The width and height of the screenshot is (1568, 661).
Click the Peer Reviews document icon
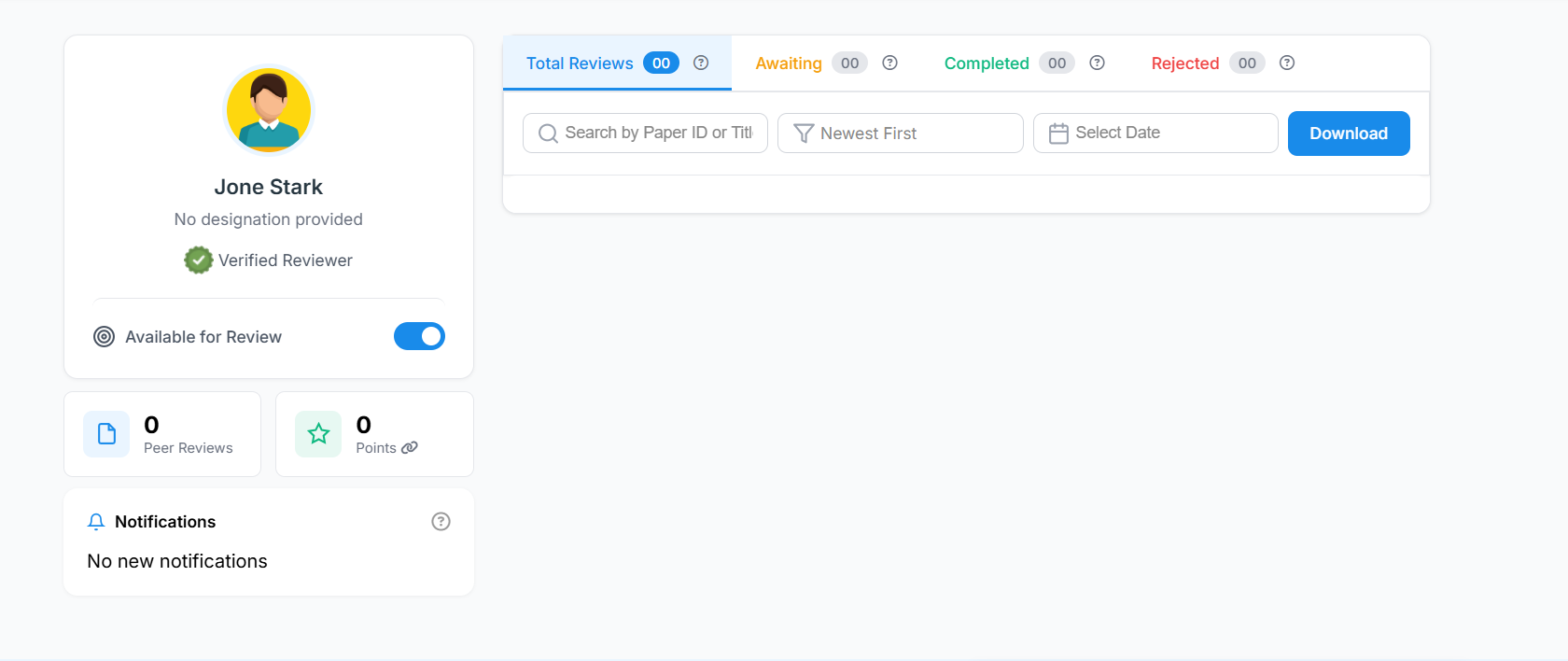click(106, 434)
